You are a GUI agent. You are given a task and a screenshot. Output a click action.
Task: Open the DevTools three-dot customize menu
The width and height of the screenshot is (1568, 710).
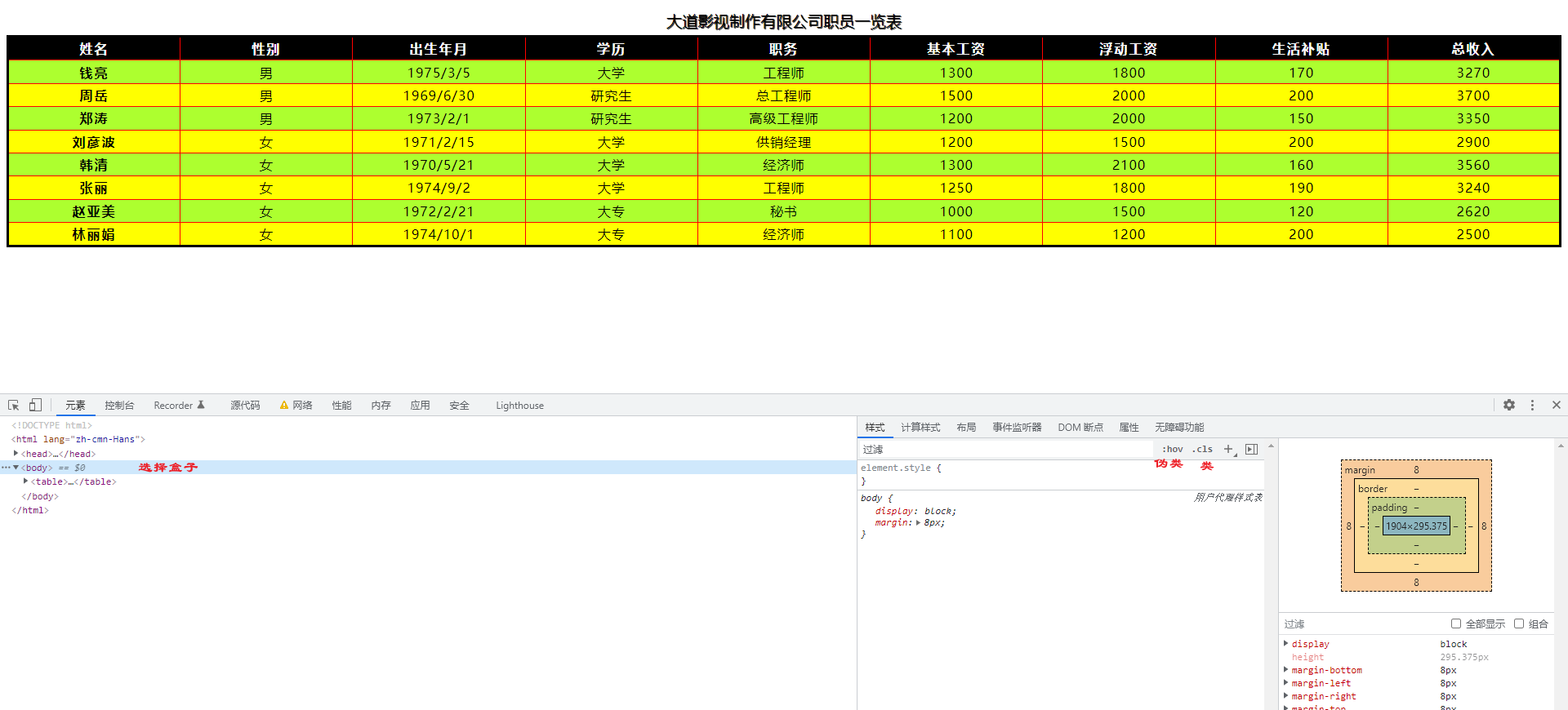click(1532, 406)
